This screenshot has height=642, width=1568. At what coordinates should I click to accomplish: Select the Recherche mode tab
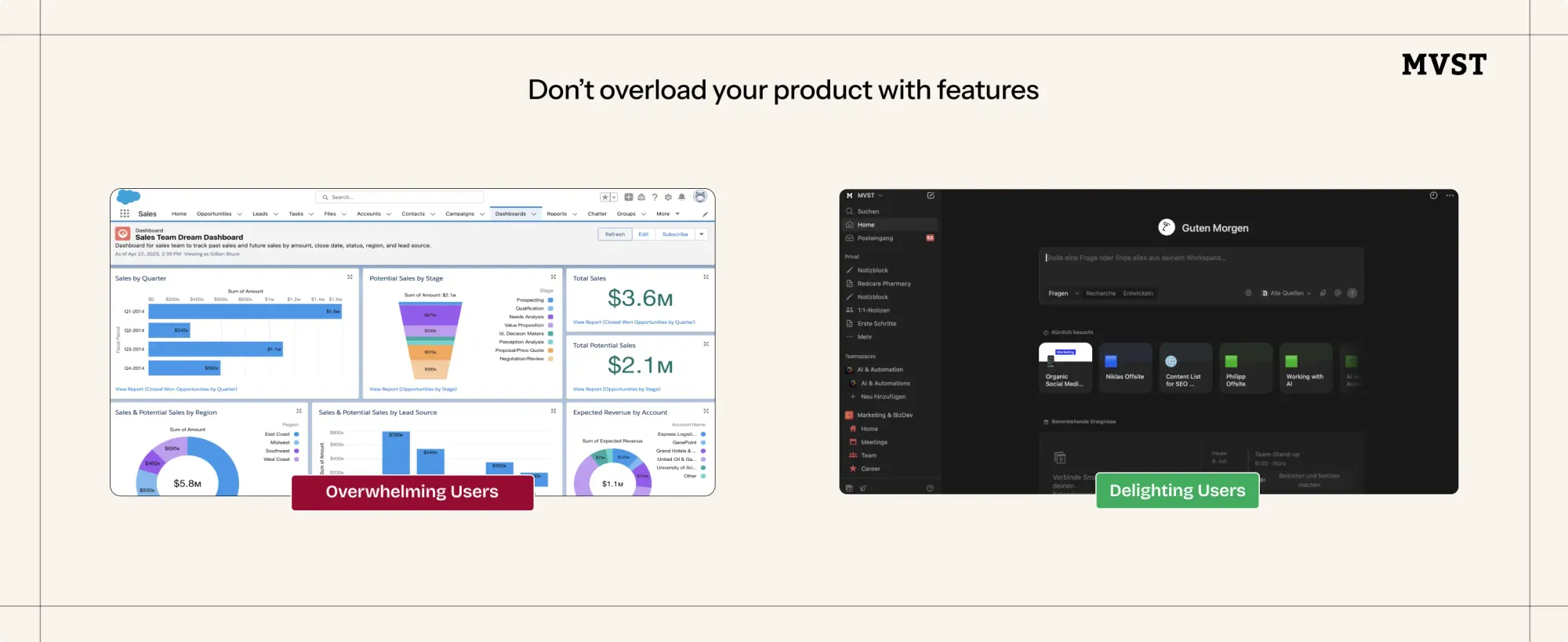point(1101,293)
